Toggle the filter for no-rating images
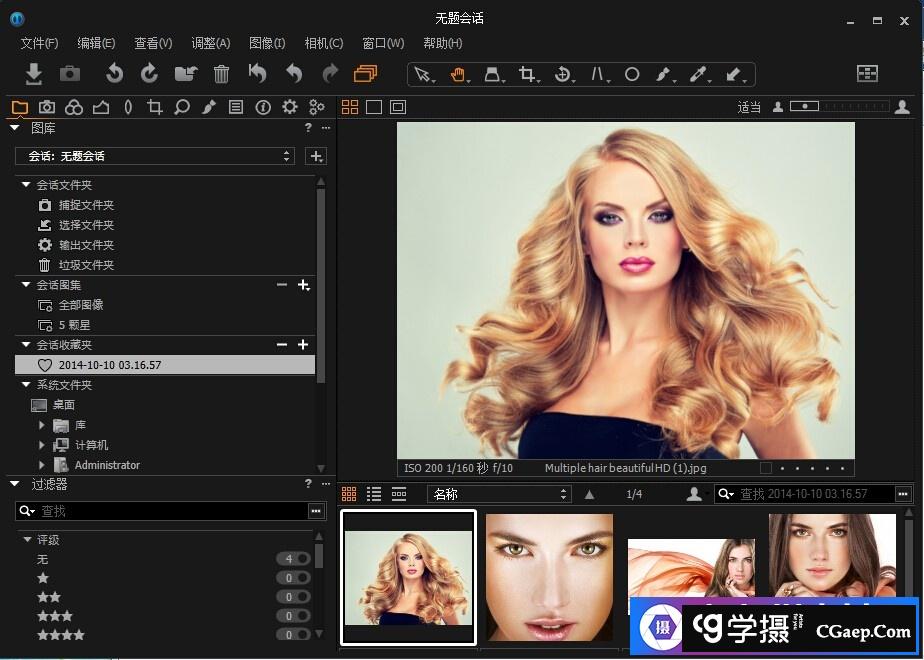The width and height of the screenshot is (924, 660). tap(293, 559)
